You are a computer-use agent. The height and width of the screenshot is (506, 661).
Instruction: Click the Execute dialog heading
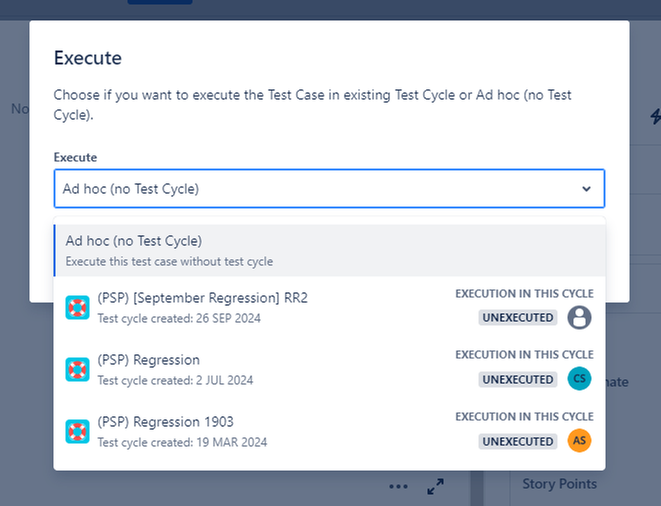point(87,58)
